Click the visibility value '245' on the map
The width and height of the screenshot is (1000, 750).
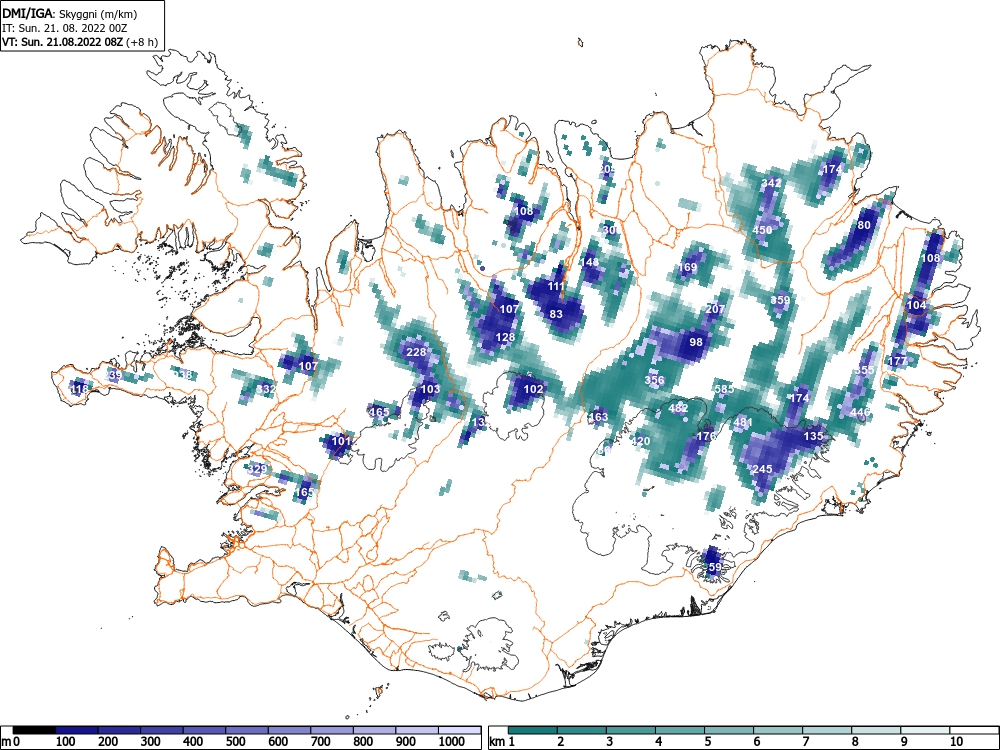(763, 469)
